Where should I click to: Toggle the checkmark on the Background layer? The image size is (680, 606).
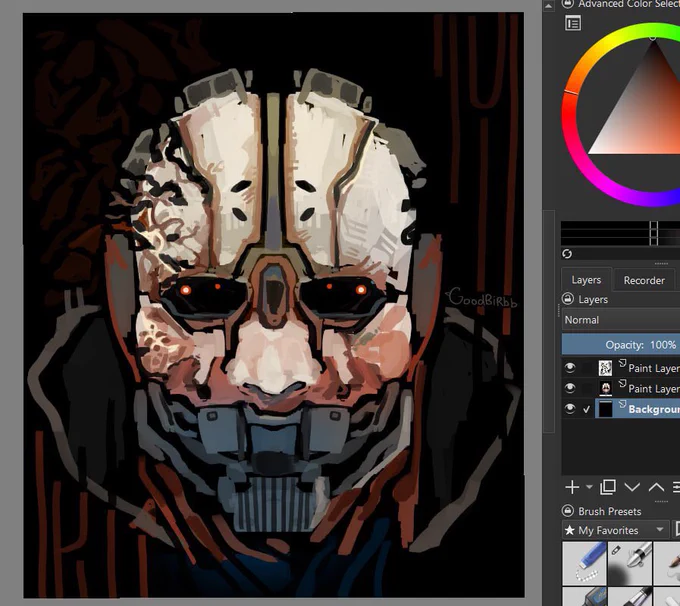click(x=586, y=409)
